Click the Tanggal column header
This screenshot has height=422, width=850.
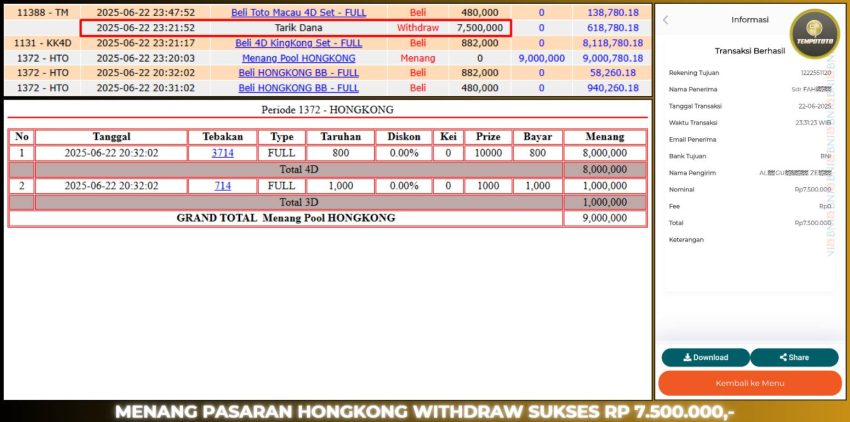pyautogui.click(x=111, y=137)
